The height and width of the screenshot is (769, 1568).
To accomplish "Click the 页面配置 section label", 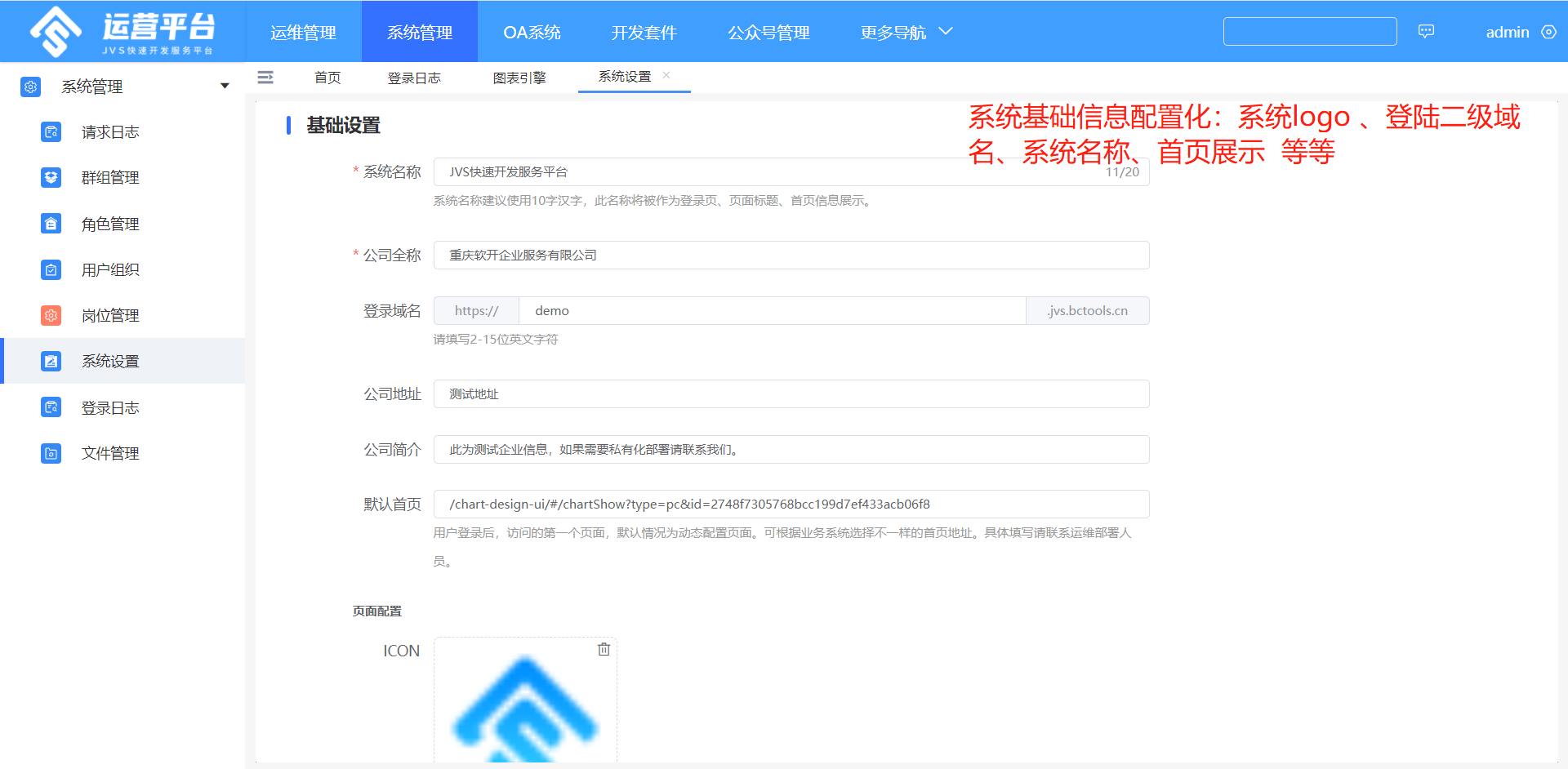I will (377, 611).
